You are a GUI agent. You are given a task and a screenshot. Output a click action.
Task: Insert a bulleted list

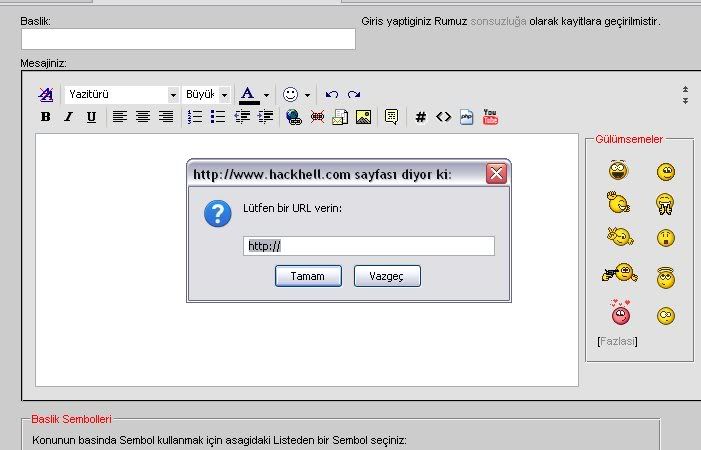tap(218, 117)
